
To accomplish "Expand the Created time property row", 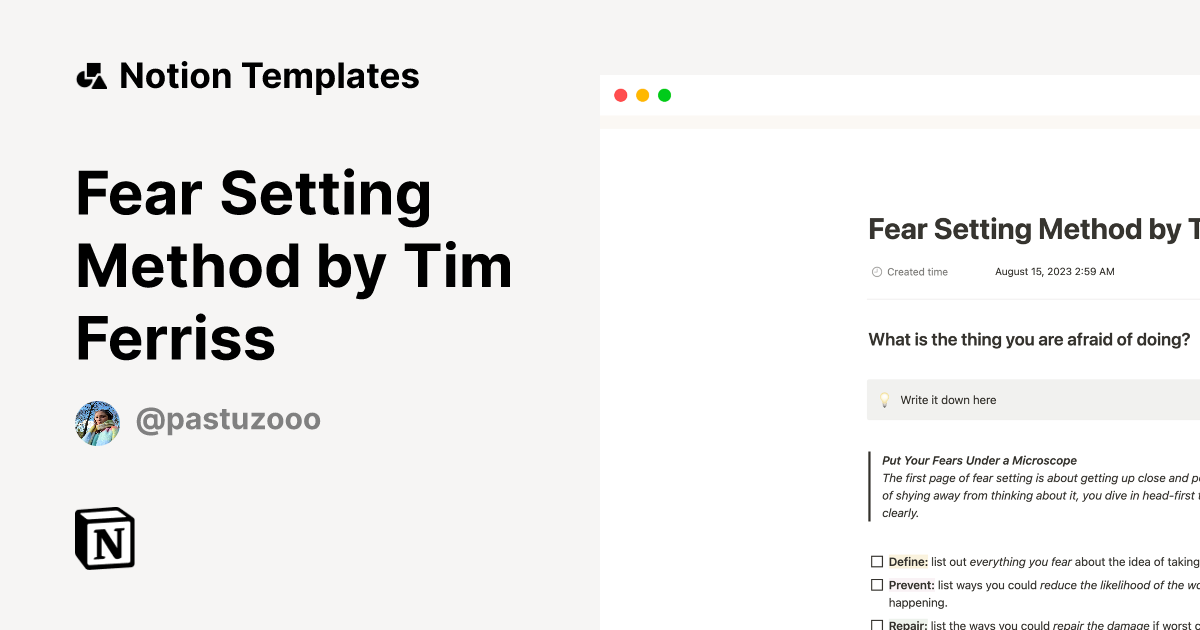I will [x=917, y=271].
